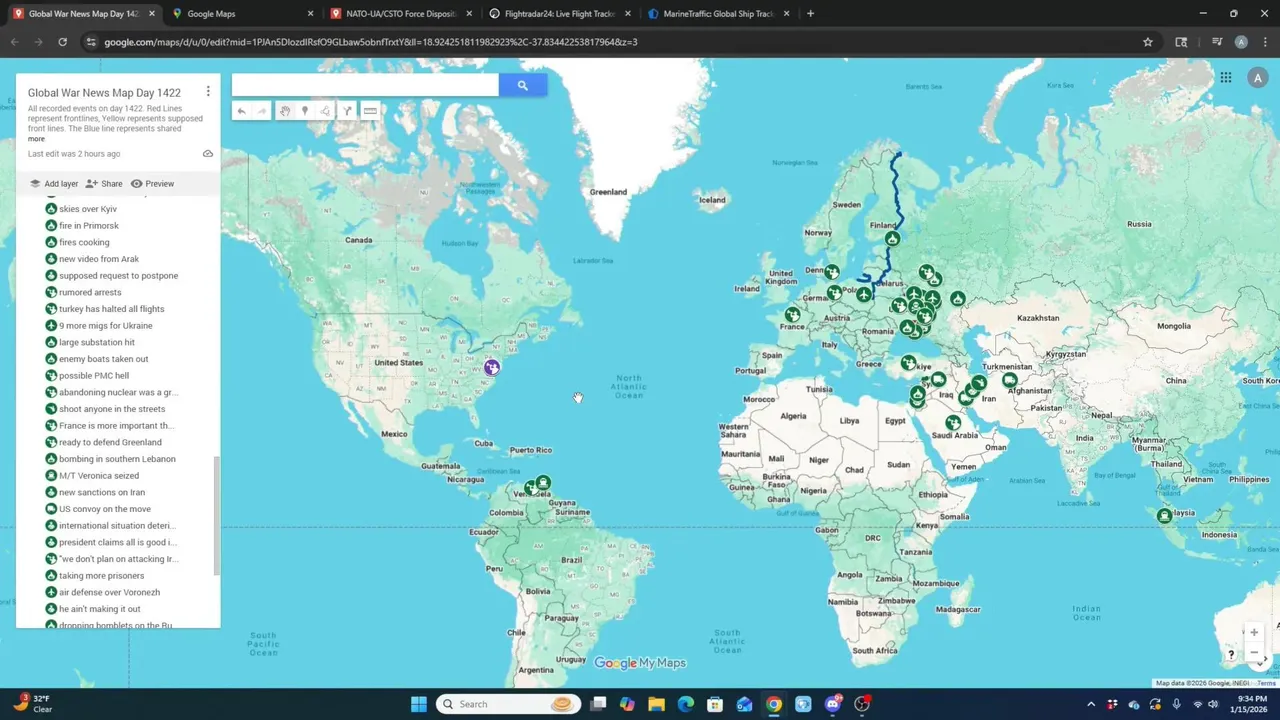Select 'turkey has halted all flights' item
1280x720 pixels.
111,309
